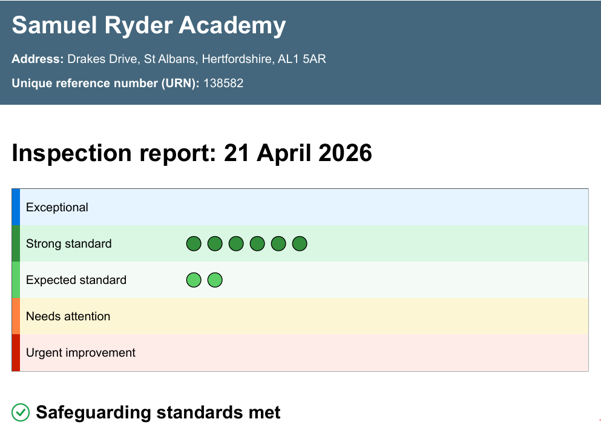The width and height of the screenshot is (601, 439).
Task: Click the Needs attention row
Action: [x=300, y=316]
